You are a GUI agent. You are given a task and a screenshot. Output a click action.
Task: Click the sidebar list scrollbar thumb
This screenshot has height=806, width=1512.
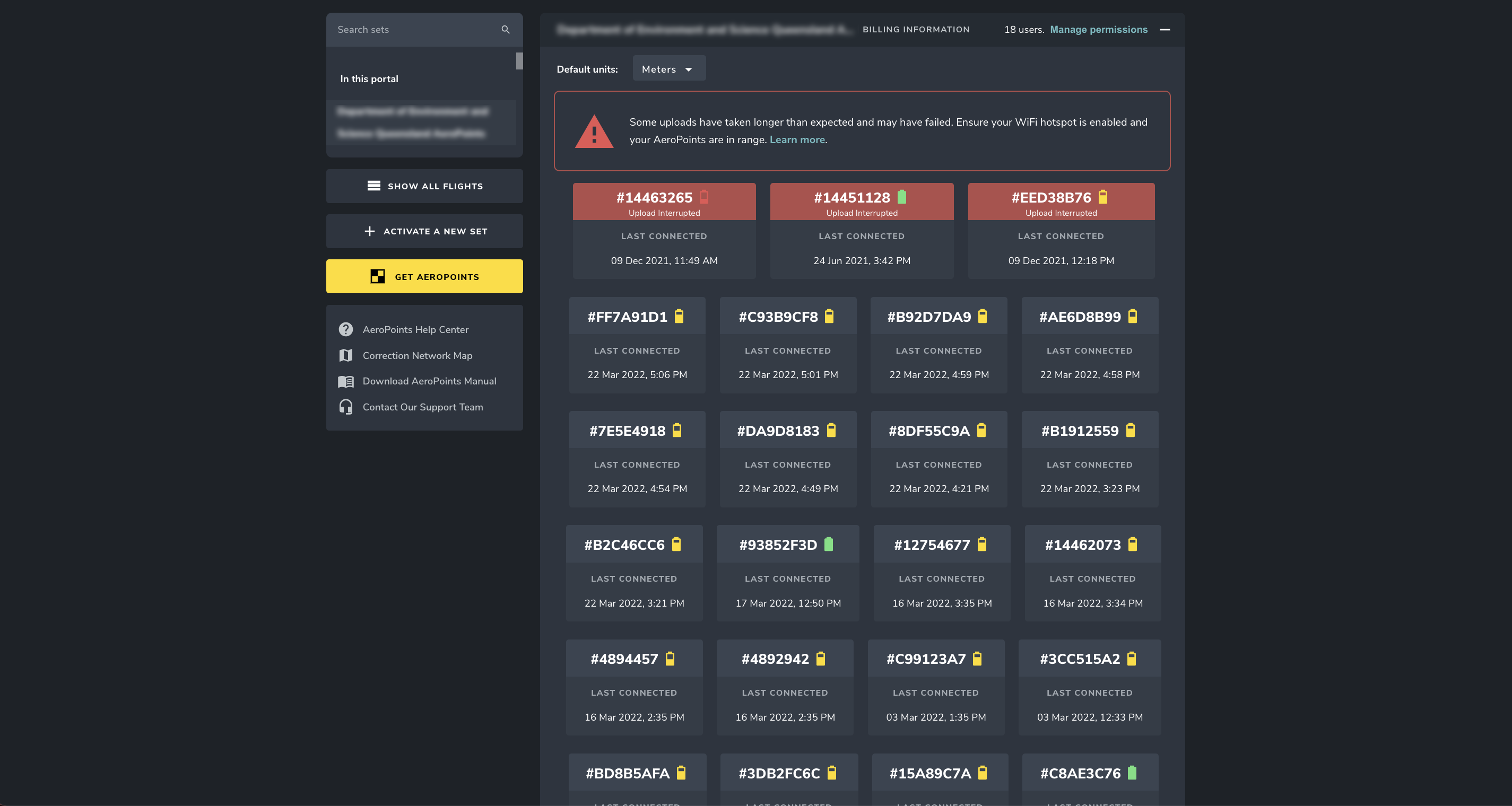coord(519,61)
